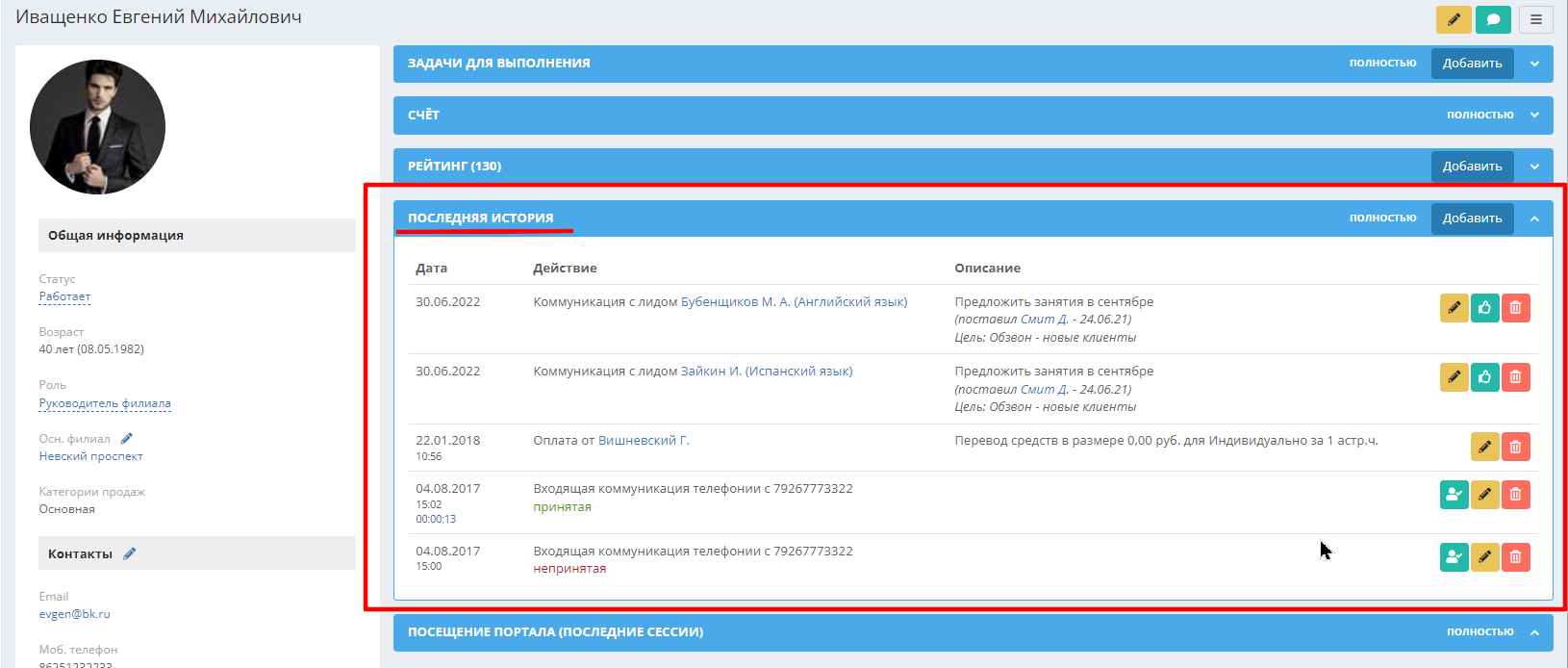The width and height of the screenshot is (1568, 668).
Task: Open lead Зайкин И. (Испанский язык) link
Action: pyautogui.click(x=767, y=372)
